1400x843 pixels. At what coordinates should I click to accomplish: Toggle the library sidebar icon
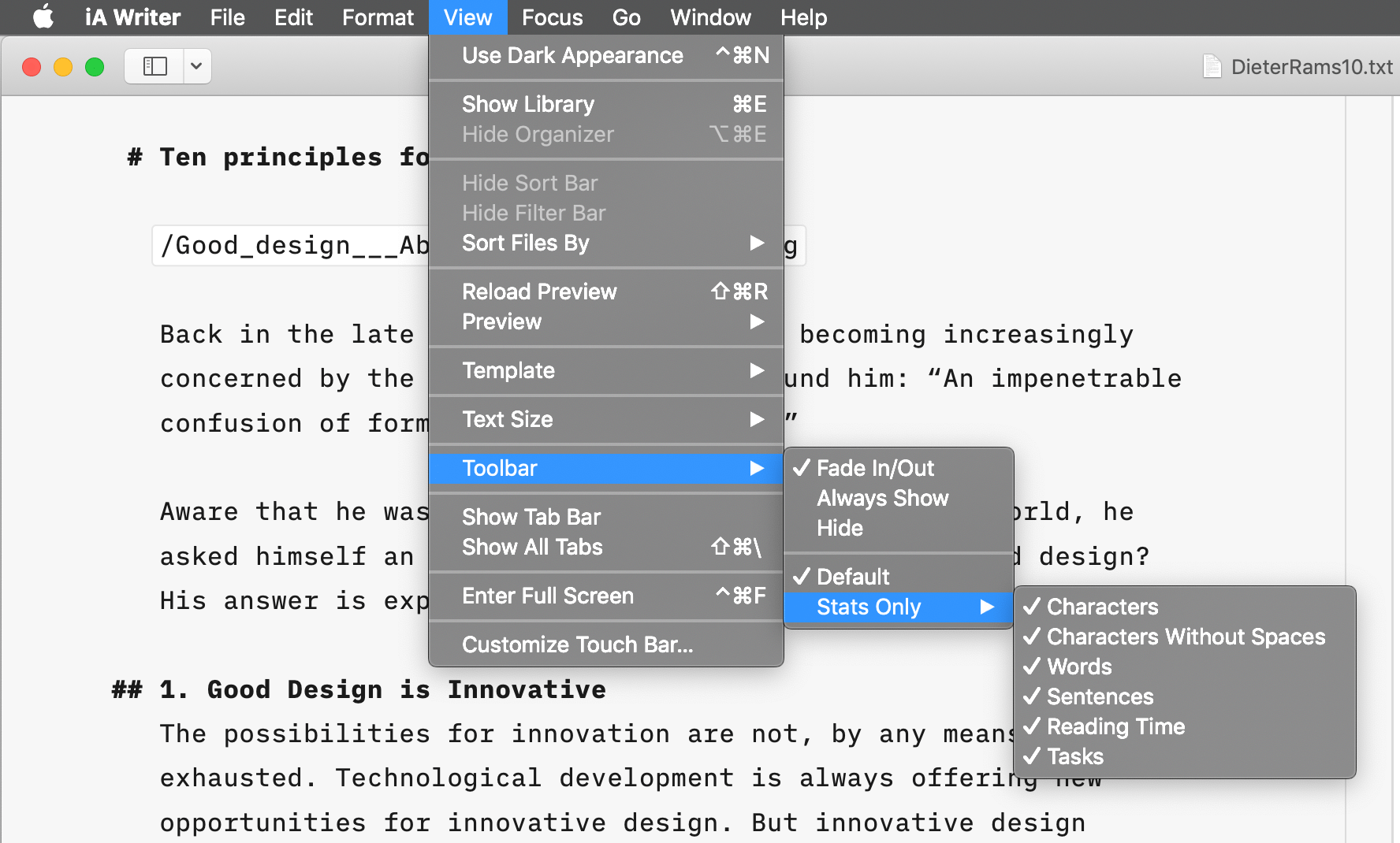click(155, 66)
